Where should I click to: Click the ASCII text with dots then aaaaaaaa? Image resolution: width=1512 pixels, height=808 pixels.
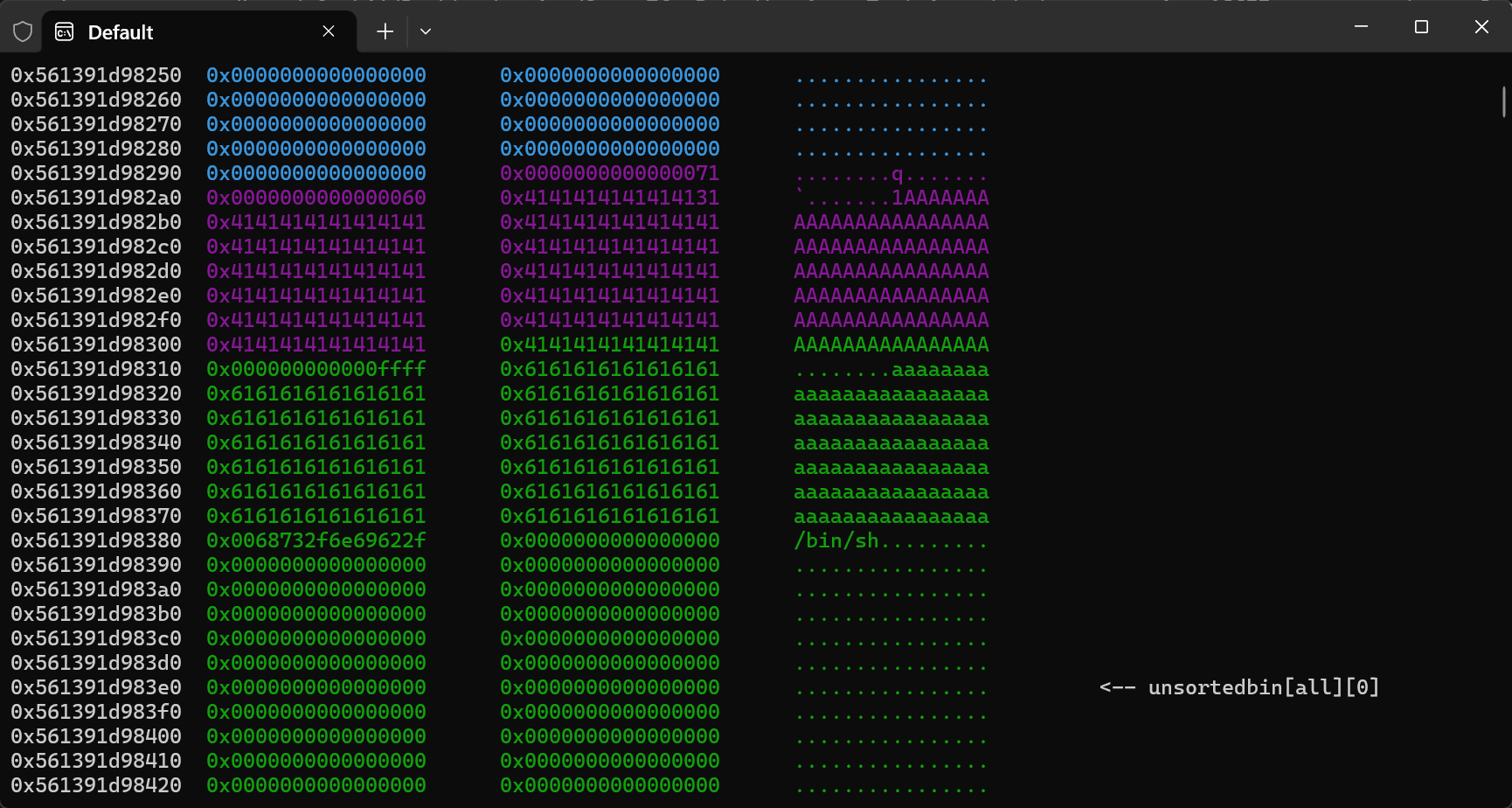coord(891,369)
